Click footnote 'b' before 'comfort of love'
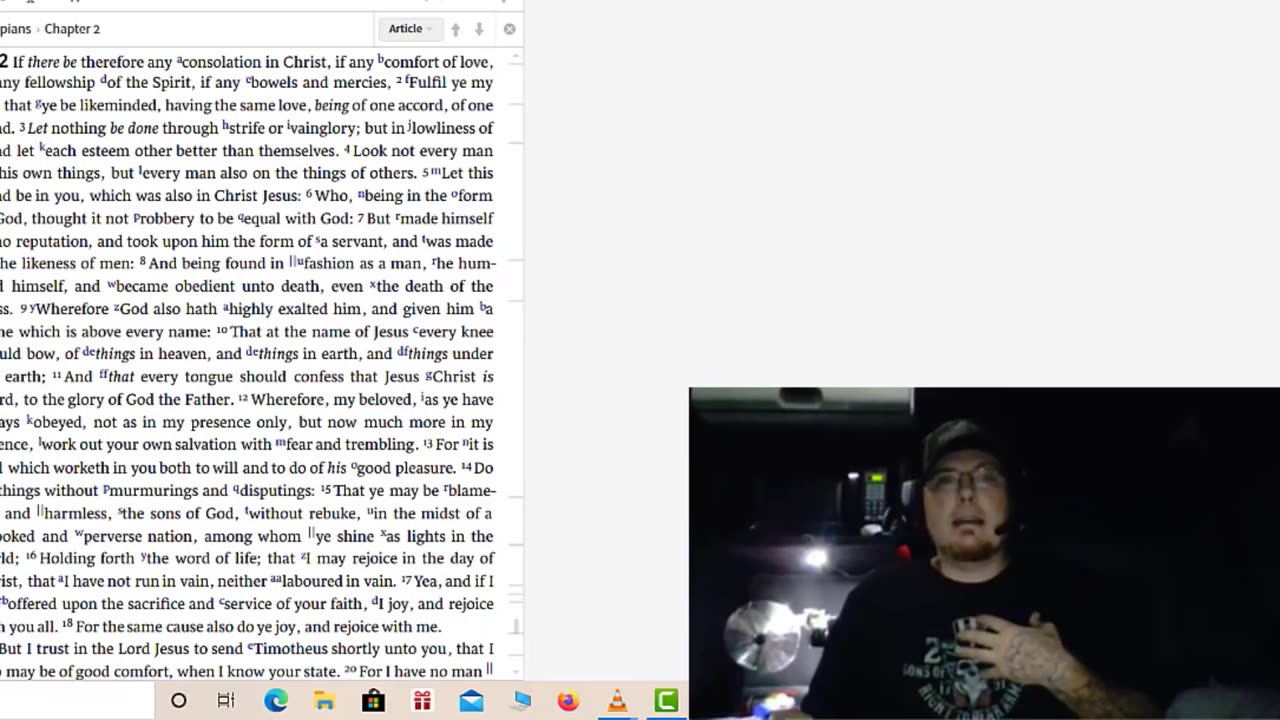 pos(381,59)
